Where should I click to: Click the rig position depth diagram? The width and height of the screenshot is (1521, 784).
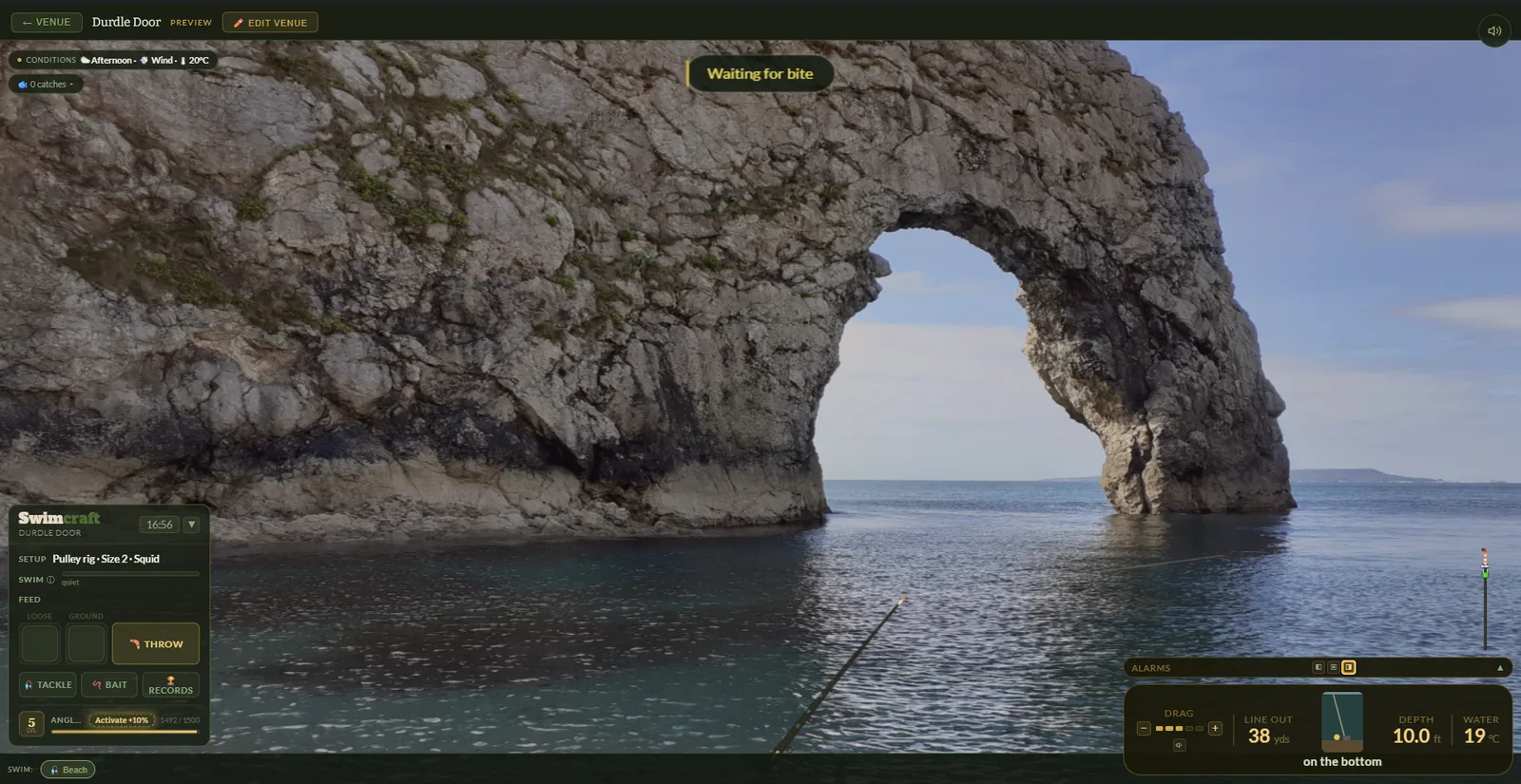[x=1341, y=721]
